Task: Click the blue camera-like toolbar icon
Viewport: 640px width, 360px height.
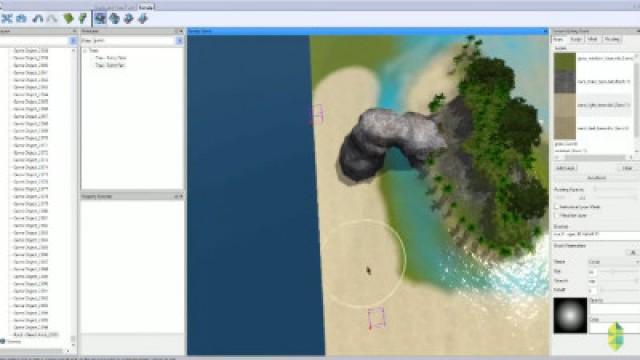Action: [22, 18]
